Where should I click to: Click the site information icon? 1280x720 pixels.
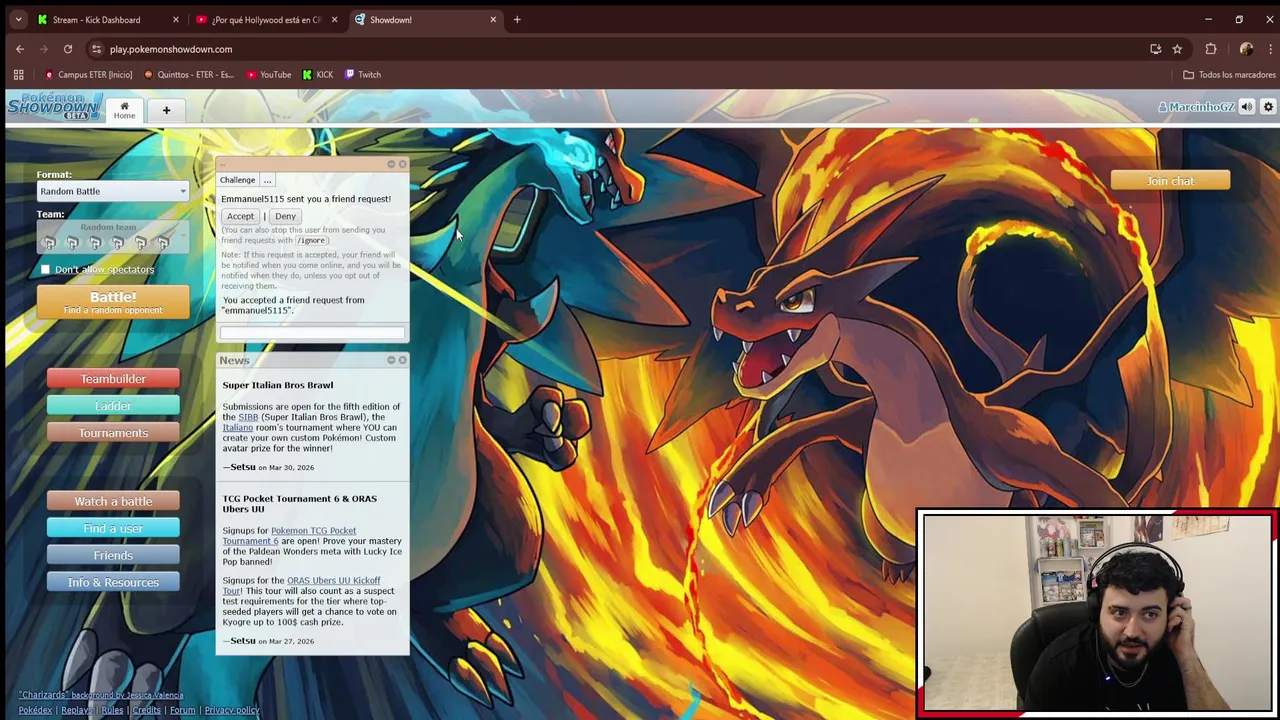click(97, 49)
